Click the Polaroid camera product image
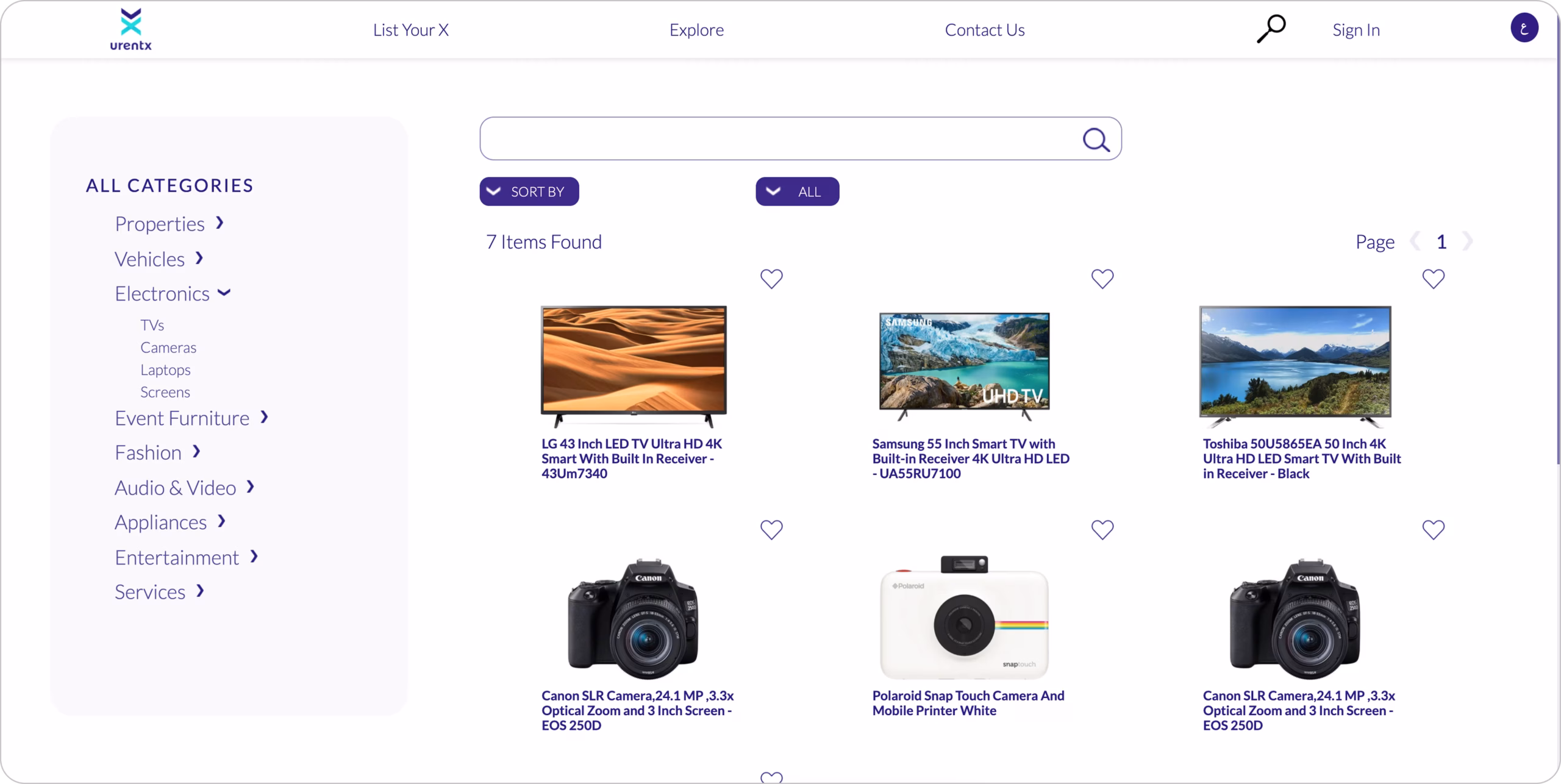Image resolution: width=1561 pixels, height=784 pixels. (x=964, y=617)
